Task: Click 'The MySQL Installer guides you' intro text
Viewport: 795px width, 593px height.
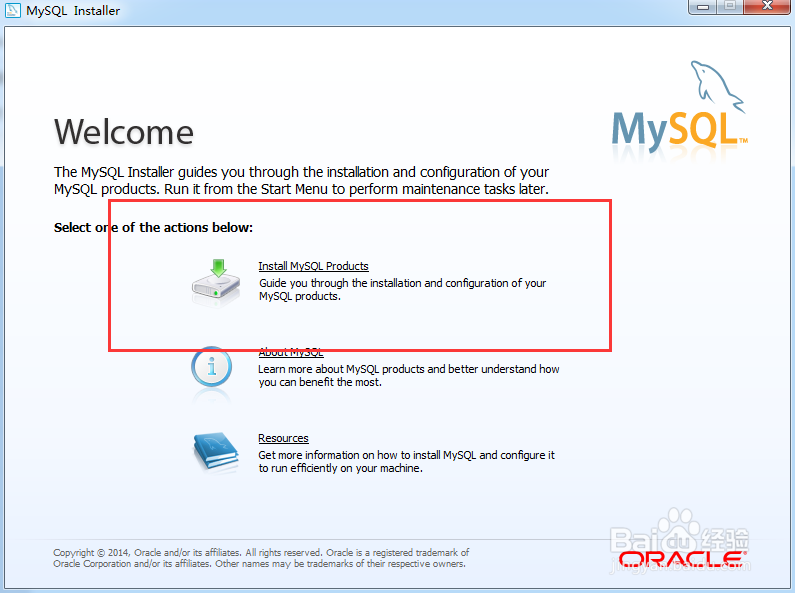Action: click(301, 180)
